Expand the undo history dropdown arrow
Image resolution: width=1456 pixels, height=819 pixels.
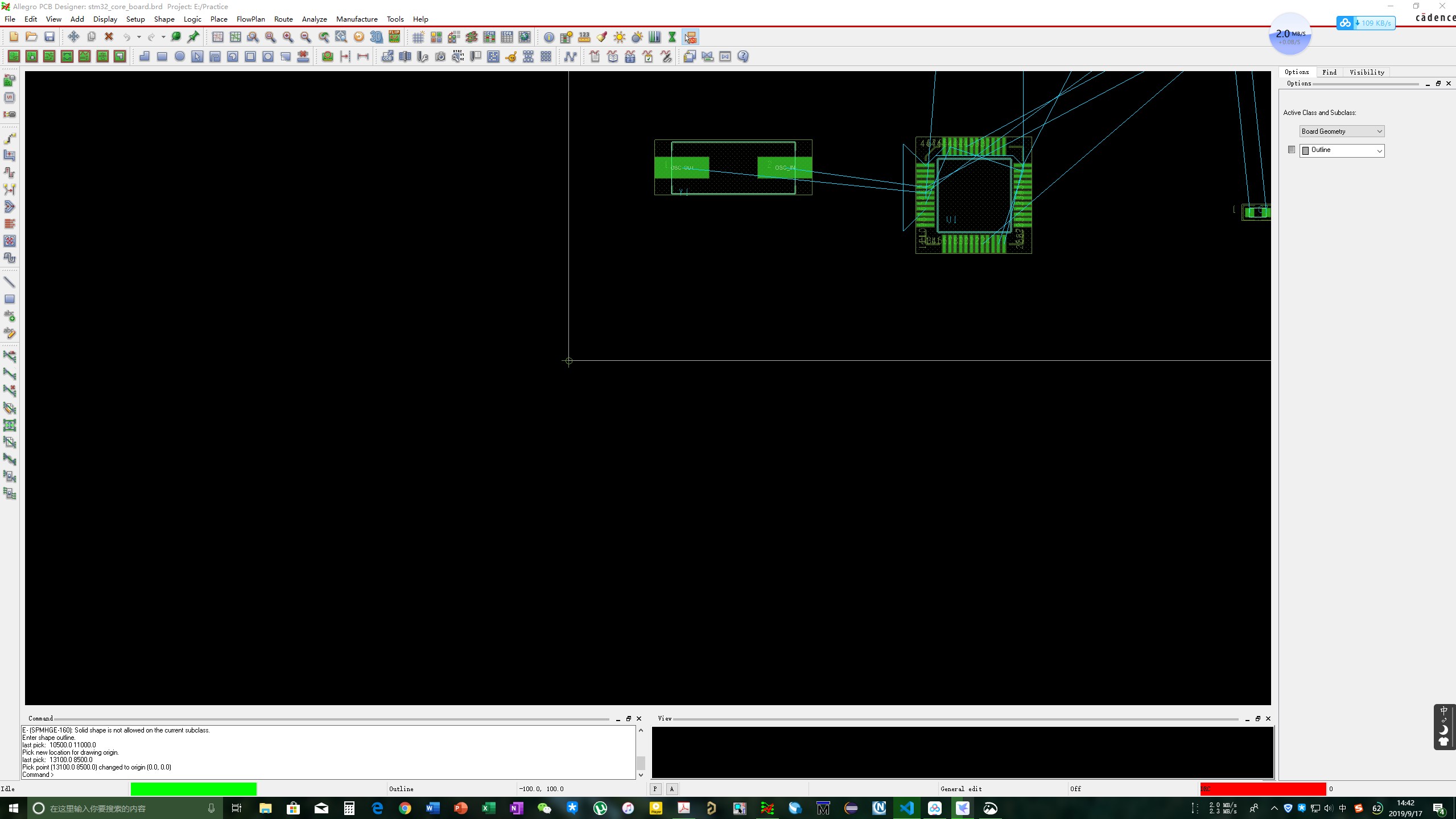tap(139, 38)
